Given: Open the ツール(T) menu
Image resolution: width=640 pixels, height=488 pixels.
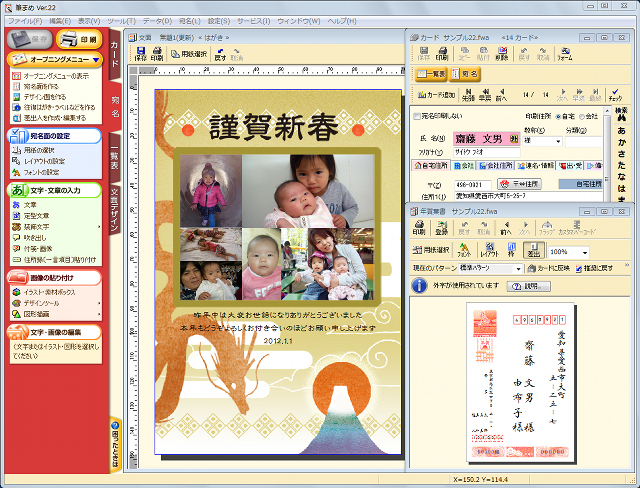Looking at the screenshot, I should tap(121, 21).
